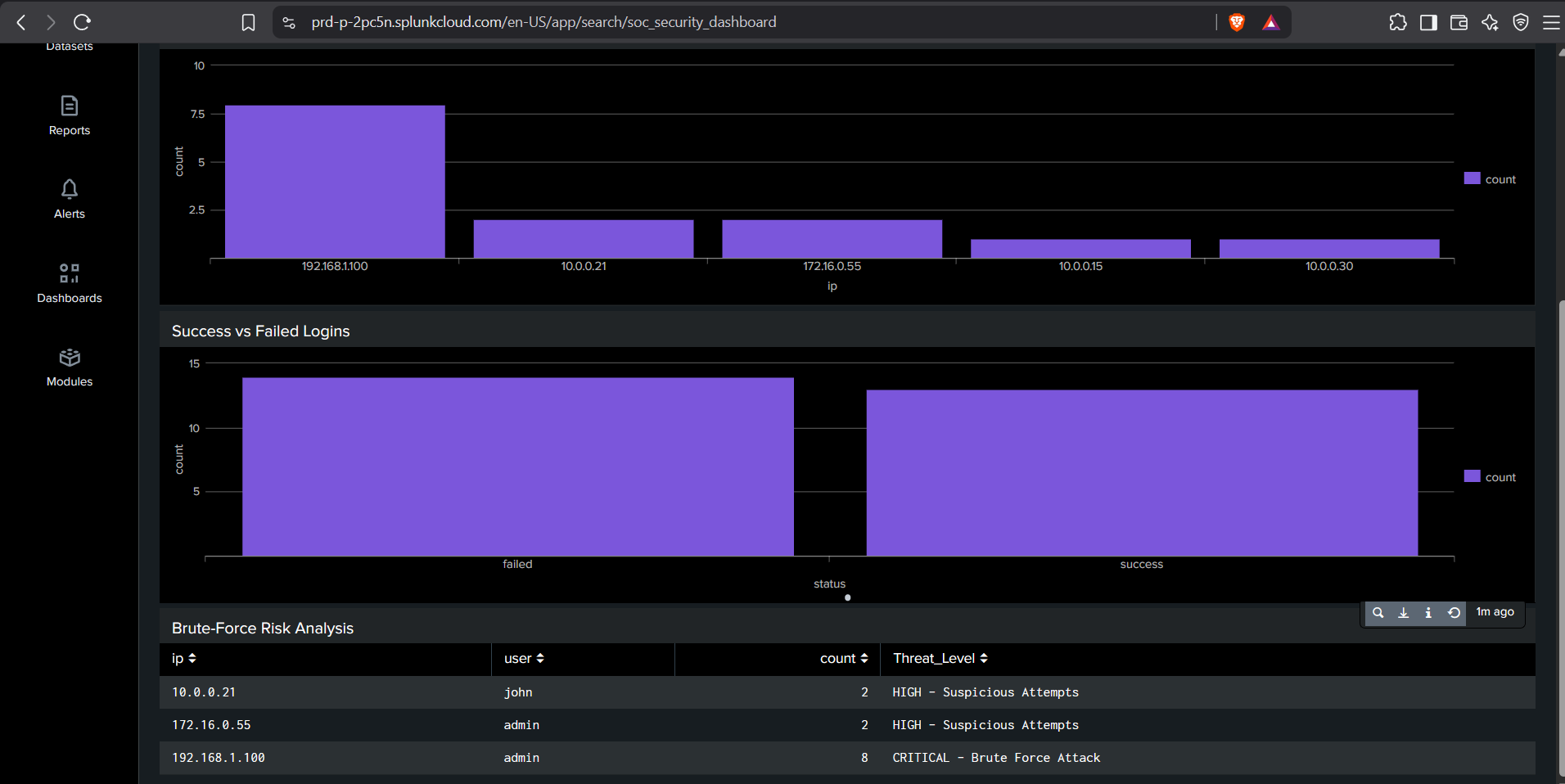
Task: Open the browser extensions puzzle icon
Action: [x=1398, y=22]
